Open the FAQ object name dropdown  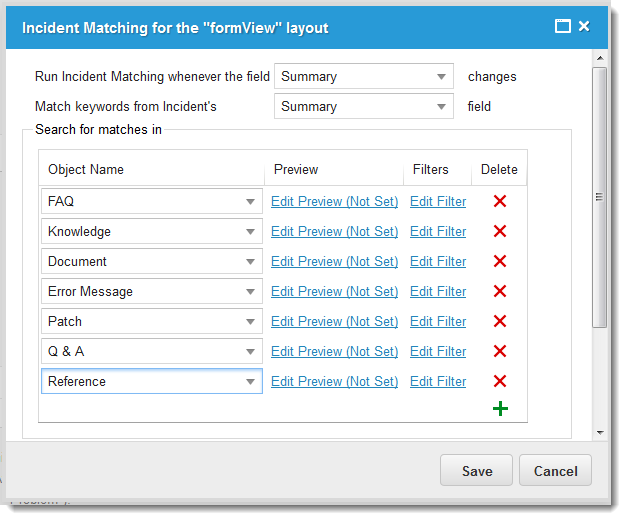tap(250, 202)
